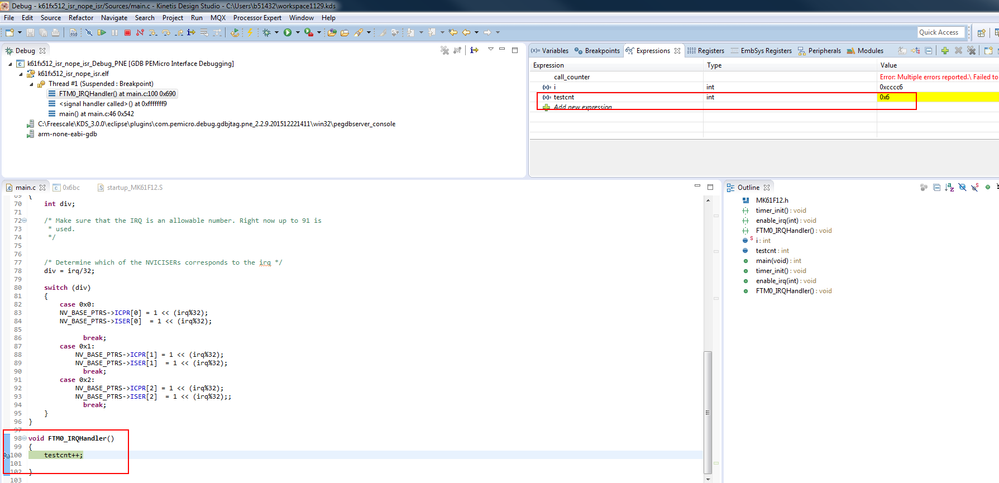Open dropdown arrow beside Debug bug icon
Screen dimensions: 999x483
[x=277, y=32]
